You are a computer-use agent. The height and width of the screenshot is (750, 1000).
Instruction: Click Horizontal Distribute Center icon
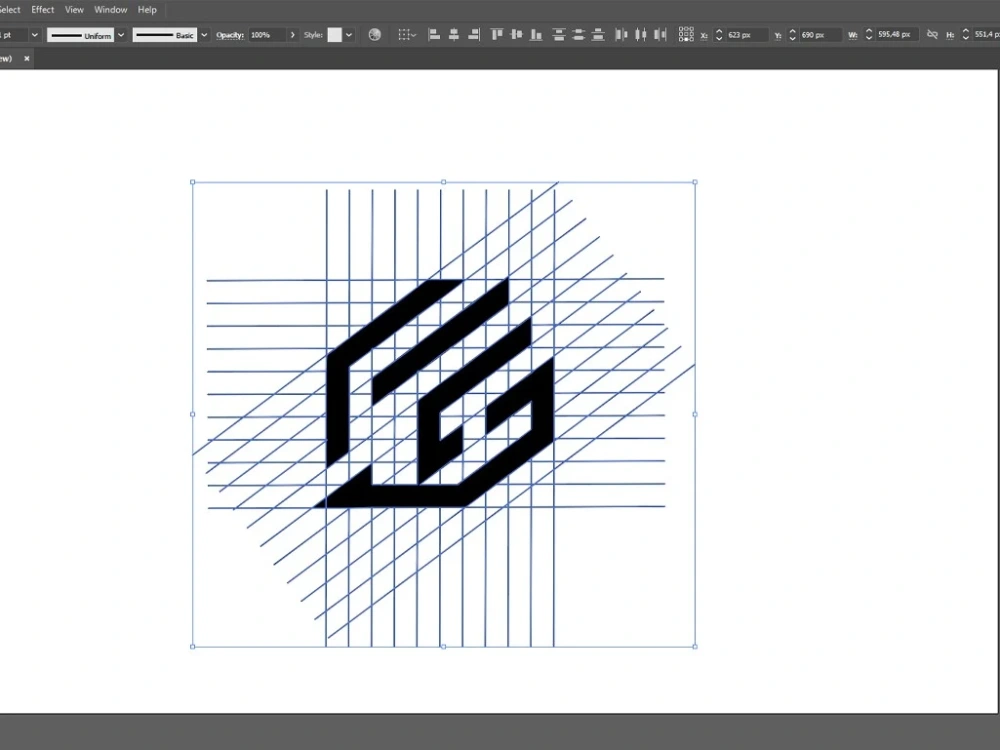pos(641,35)
